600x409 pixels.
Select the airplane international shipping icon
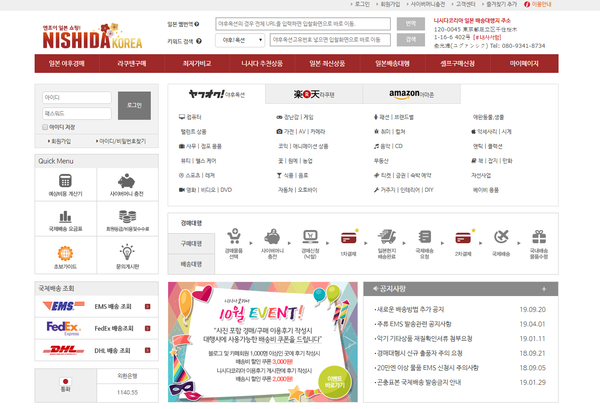point(501,237)
